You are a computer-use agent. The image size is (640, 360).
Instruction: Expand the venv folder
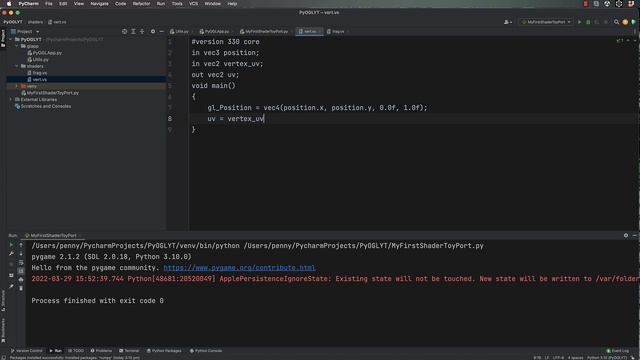[x=17, y=86]
